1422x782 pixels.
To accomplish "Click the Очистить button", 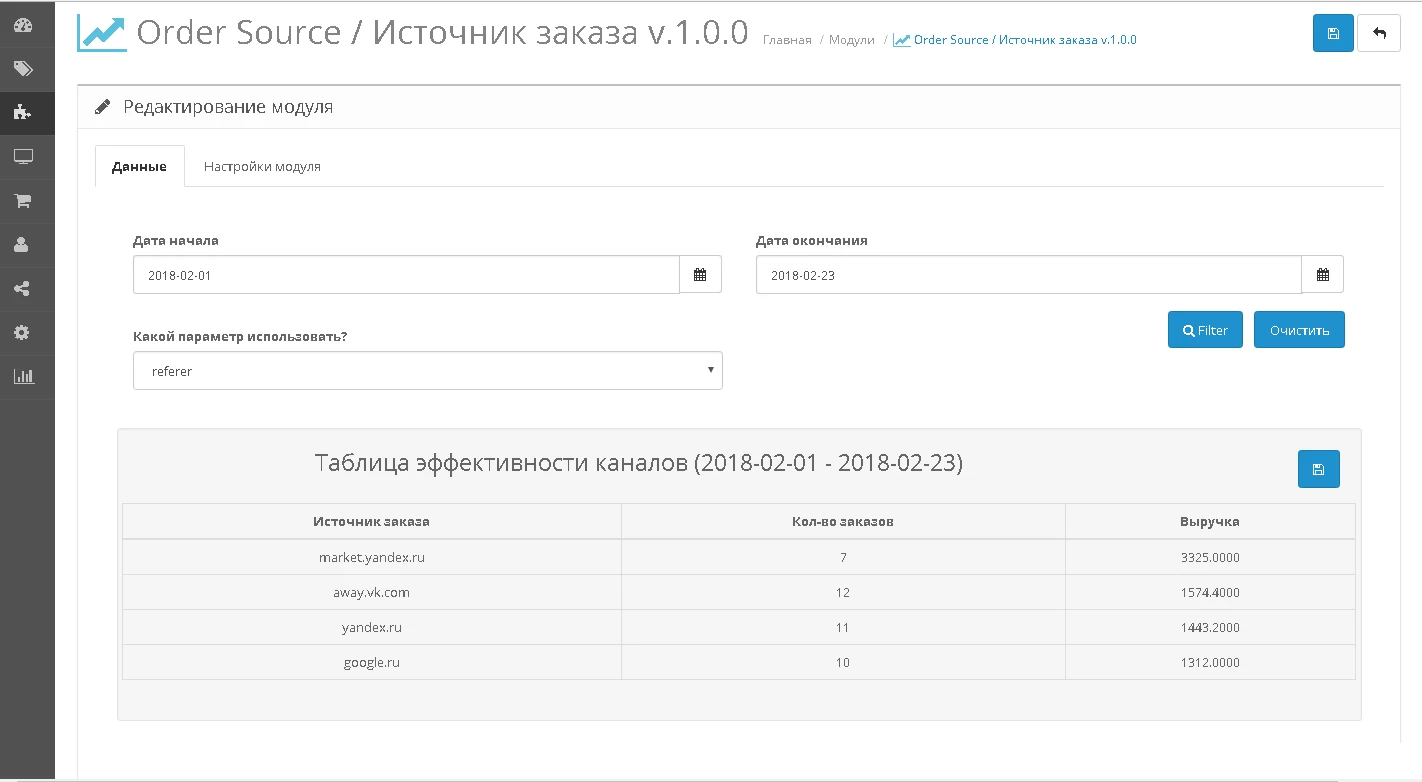I will (1299, 330).
